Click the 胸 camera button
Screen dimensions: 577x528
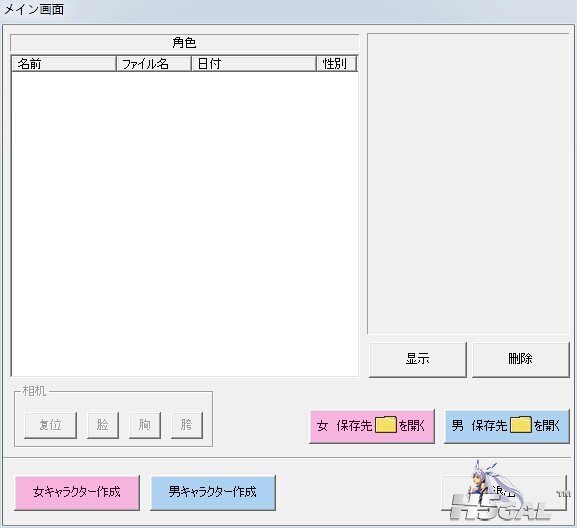pos(145,425)
